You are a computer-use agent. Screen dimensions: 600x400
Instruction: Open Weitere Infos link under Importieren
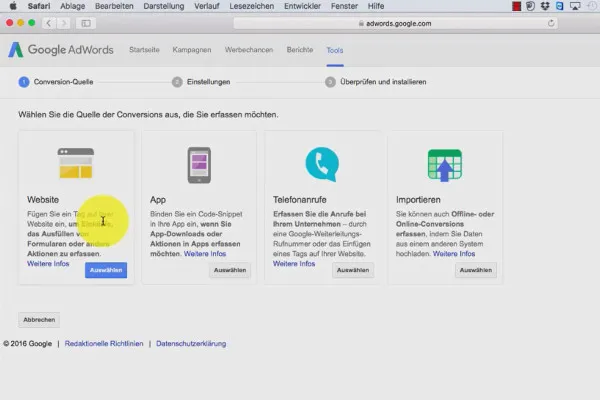454,254
